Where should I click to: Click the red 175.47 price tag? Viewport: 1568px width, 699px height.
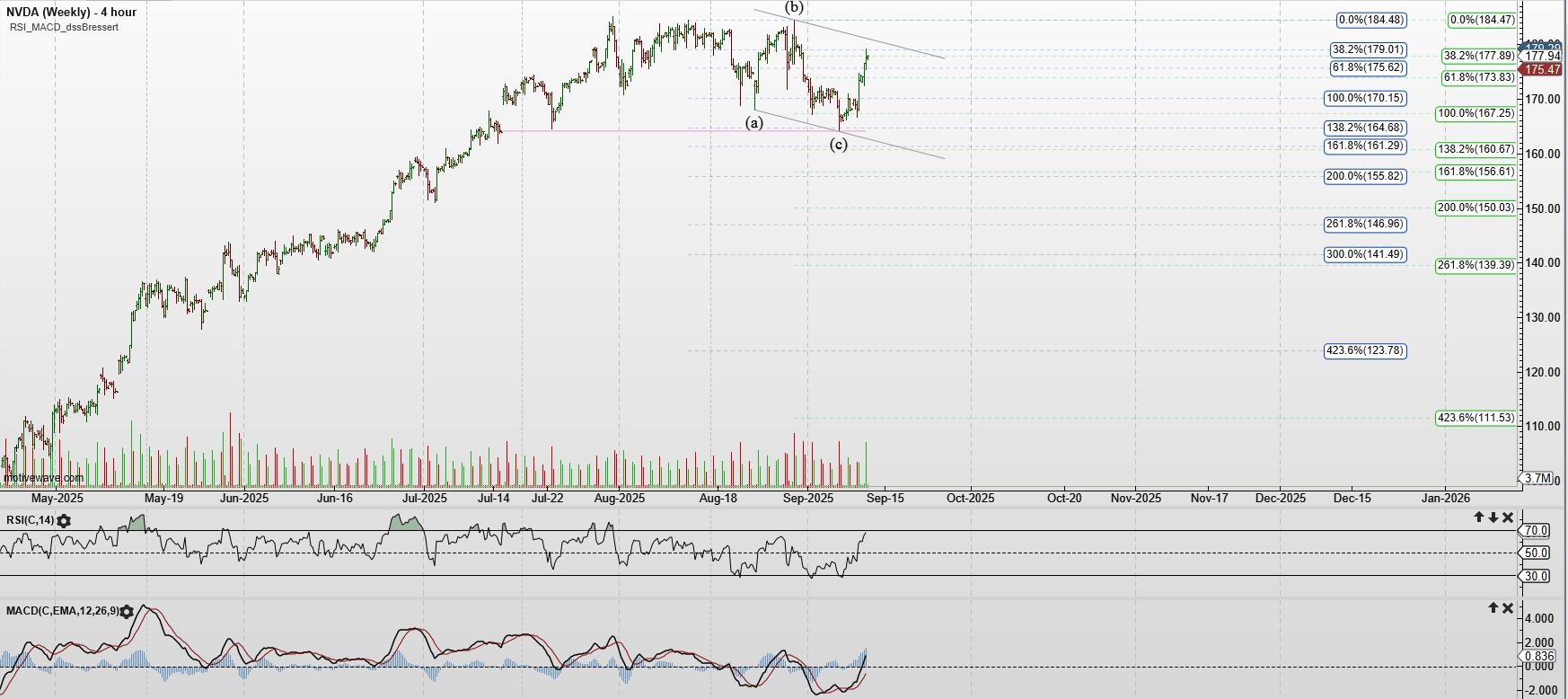click(1542, 69)
